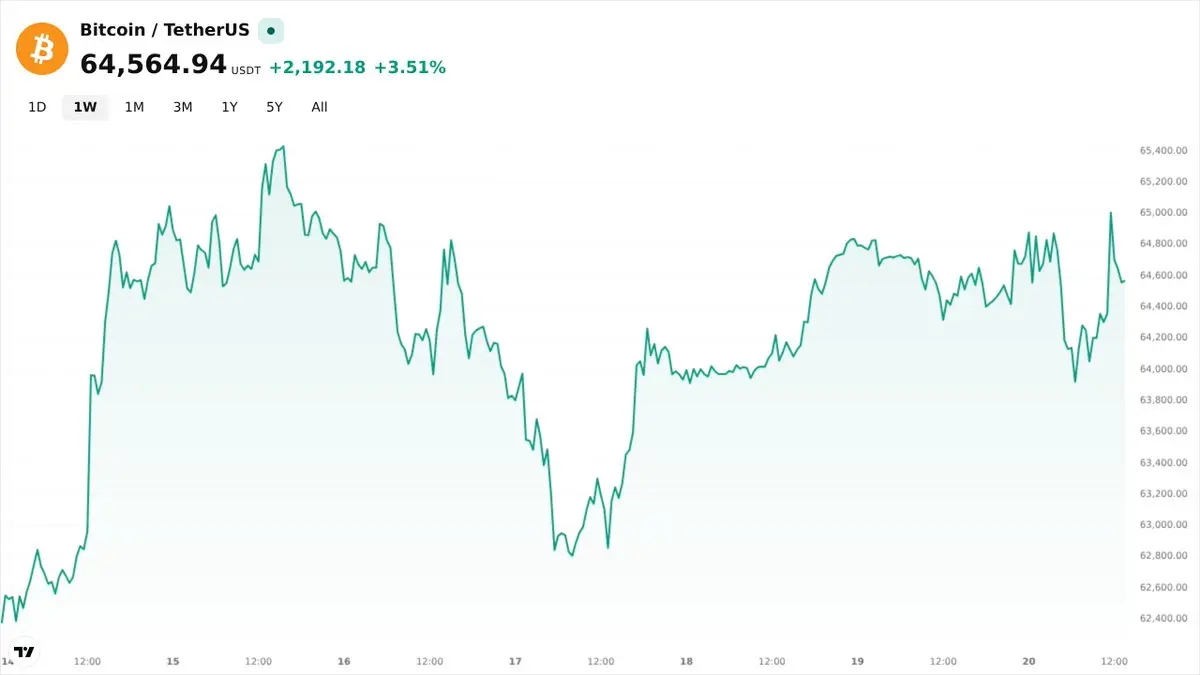Click the green market status dot indicator
Image resolution: width=1200 pixels, height=675 pixels.
[x=271, y=31]
